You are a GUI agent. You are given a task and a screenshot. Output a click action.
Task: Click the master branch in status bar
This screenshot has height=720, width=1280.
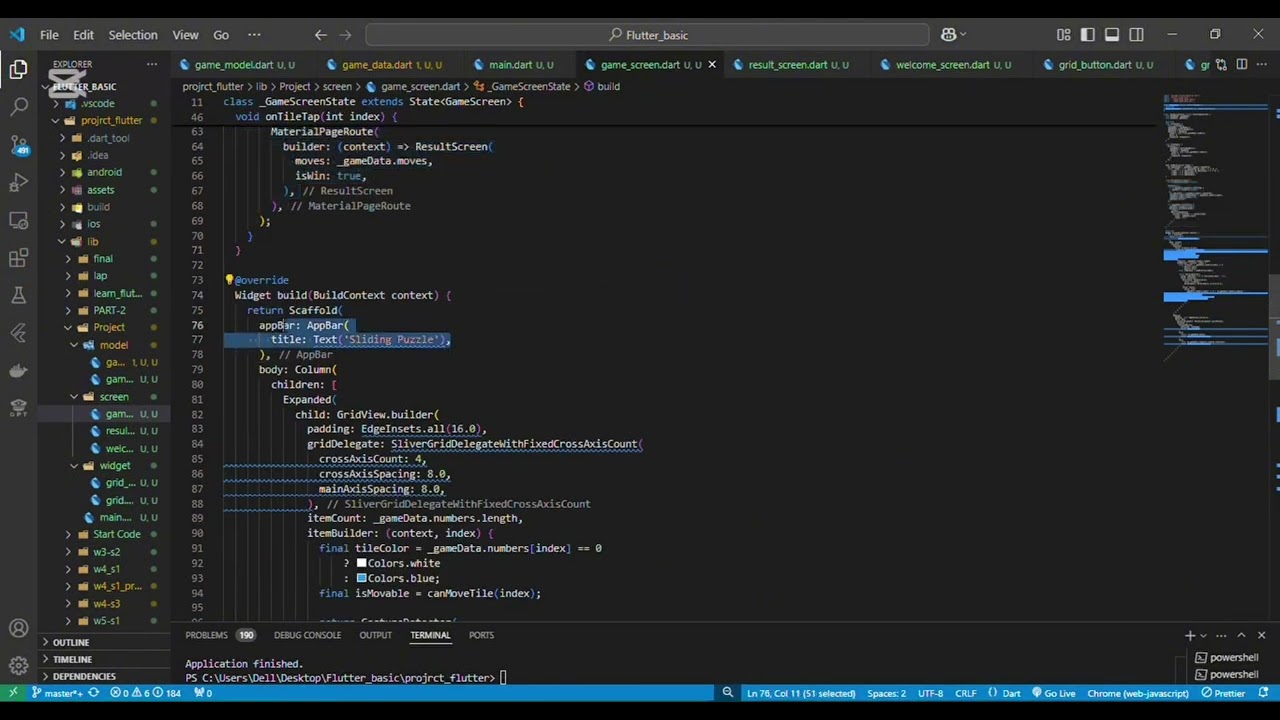(58, 693)
